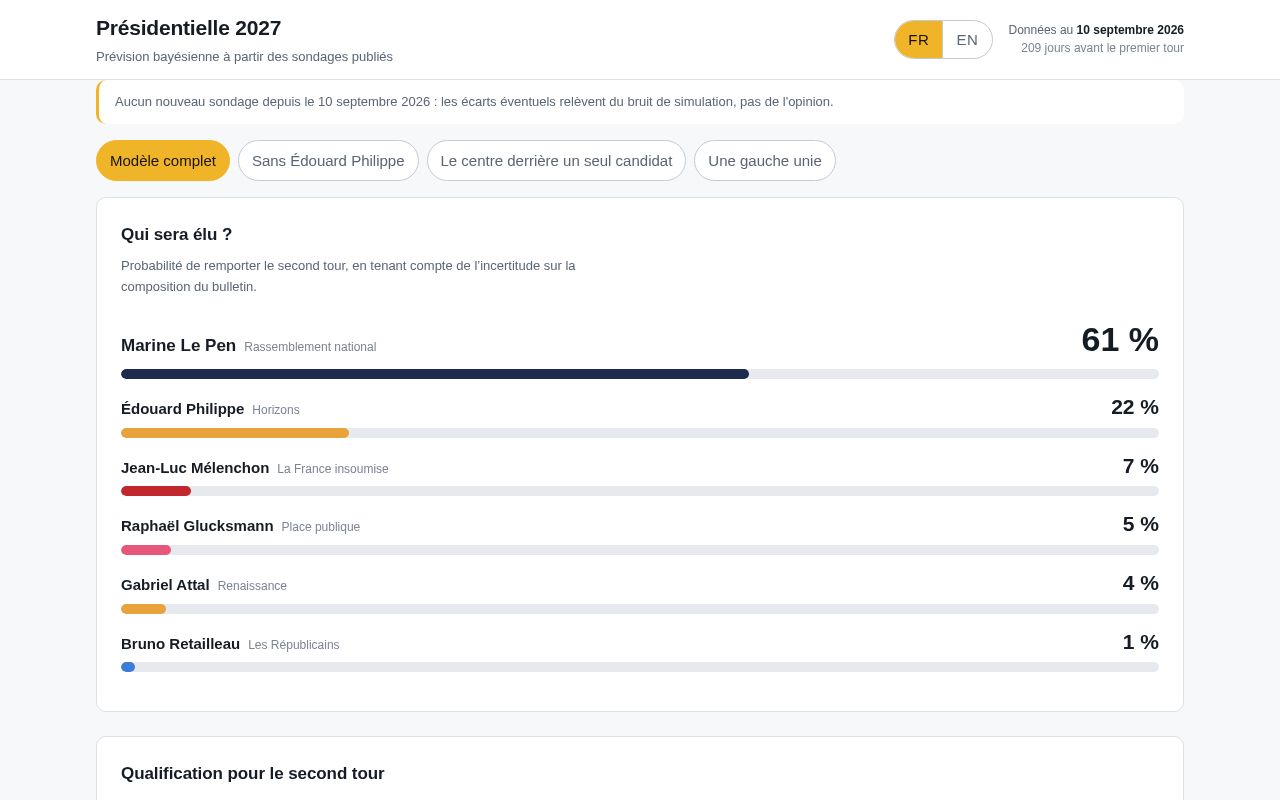
Task: Click Édouard Philippe's orange probability bar
Action: tap(235, 433)
